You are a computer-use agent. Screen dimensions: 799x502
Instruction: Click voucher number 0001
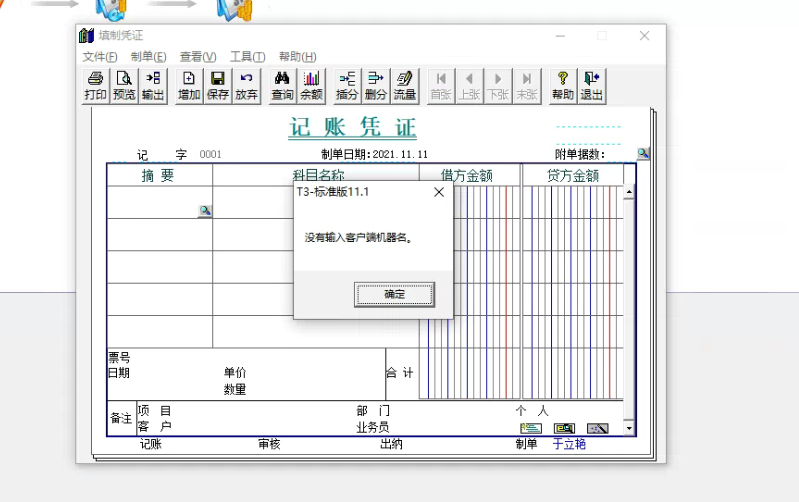pos(210,154)
